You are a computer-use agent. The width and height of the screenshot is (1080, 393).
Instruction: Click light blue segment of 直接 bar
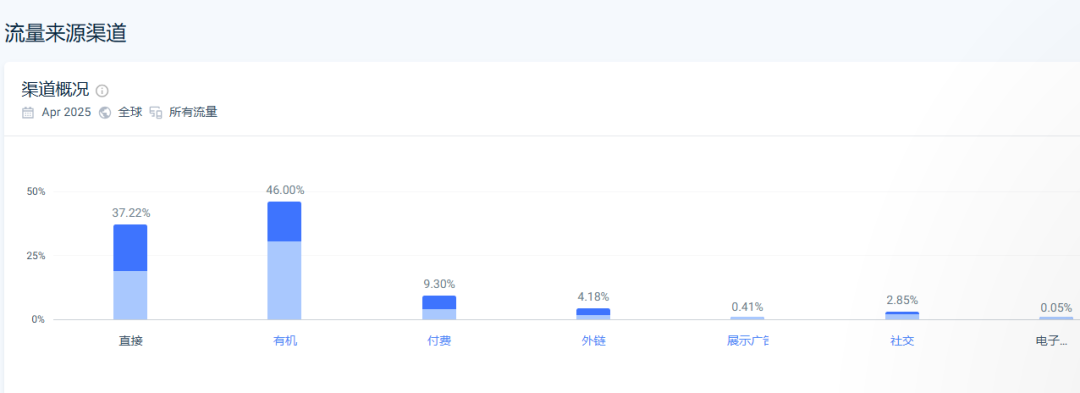click(130, 295)
